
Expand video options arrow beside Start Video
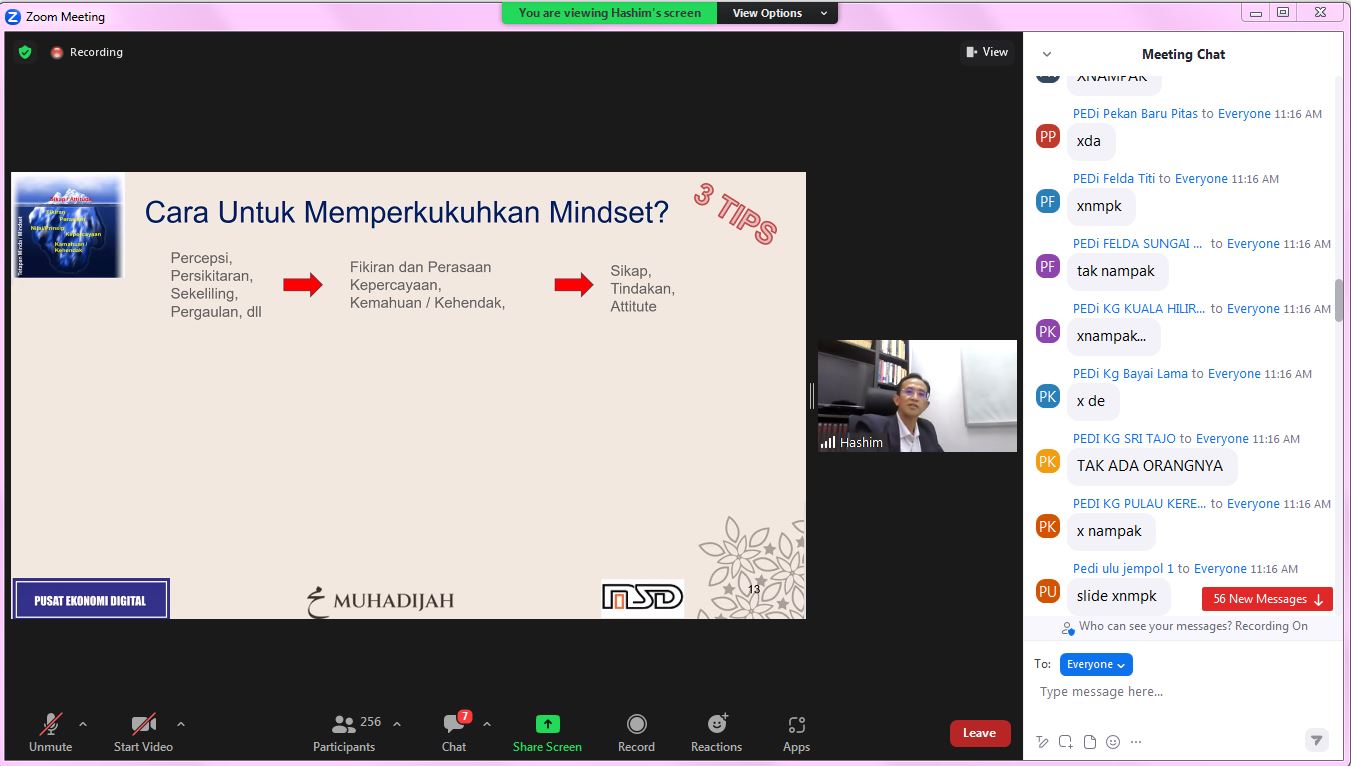pyautogui.click(x=181, y=724)
